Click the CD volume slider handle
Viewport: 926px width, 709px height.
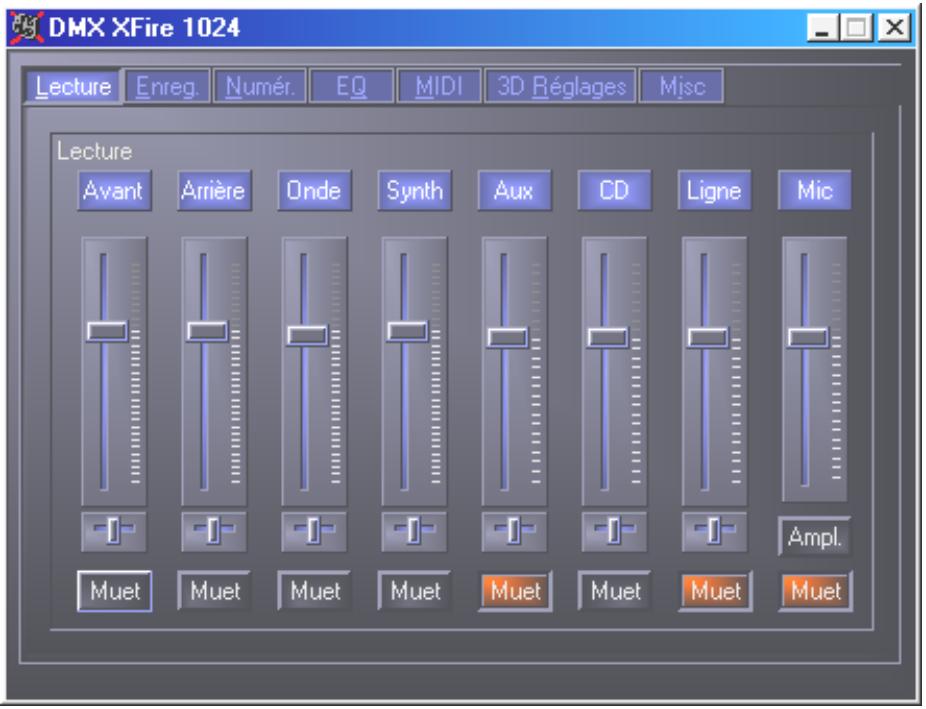pyautogui.click(x=608, y=338)
